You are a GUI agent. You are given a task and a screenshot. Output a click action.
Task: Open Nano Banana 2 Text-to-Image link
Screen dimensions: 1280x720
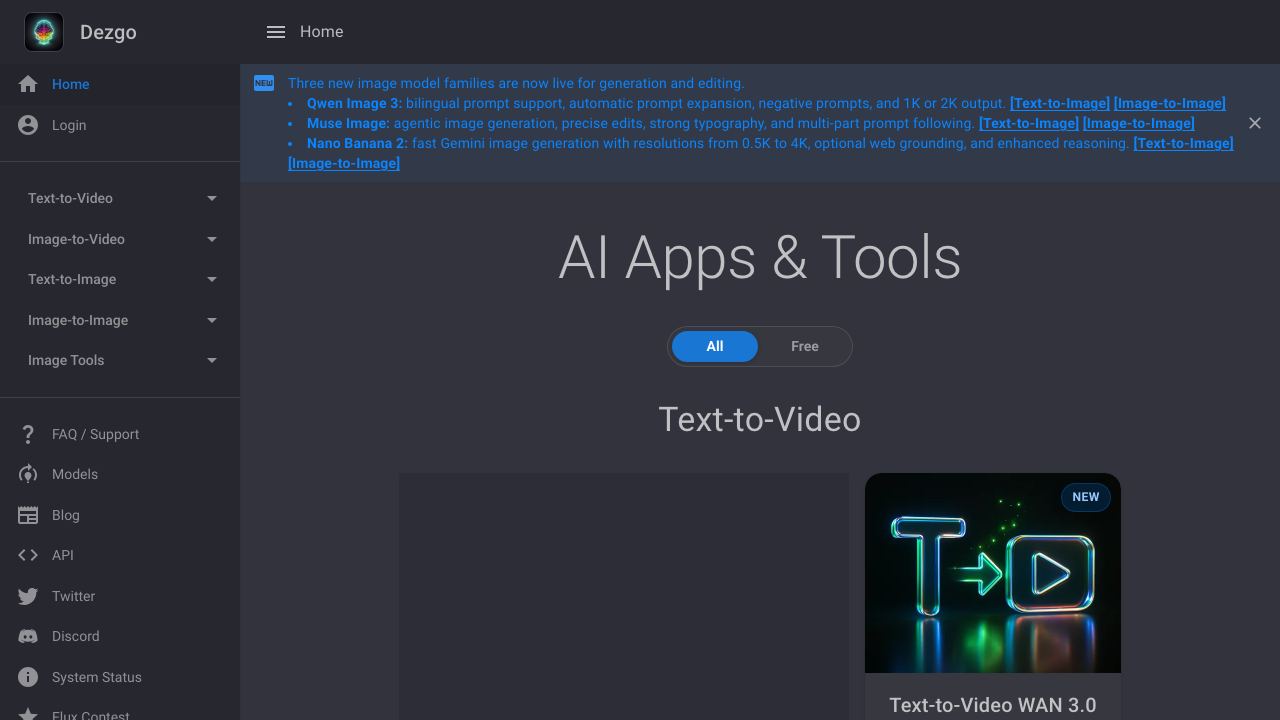pyautogui.click(x=1183, y=143)
